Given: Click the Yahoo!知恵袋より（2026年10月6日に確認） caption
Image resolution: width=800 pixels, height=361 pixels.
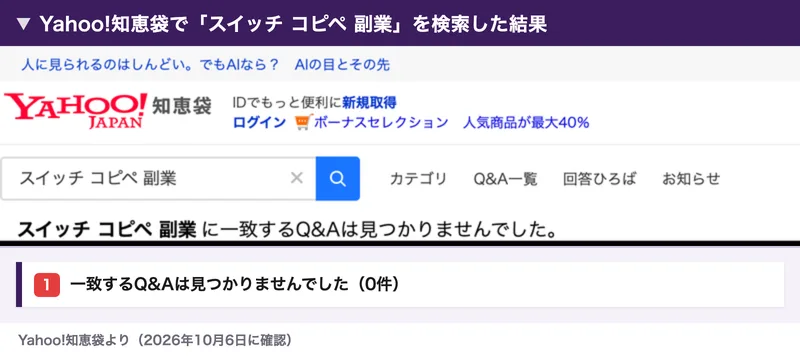Looking at the screenshot, I should 155,340.
